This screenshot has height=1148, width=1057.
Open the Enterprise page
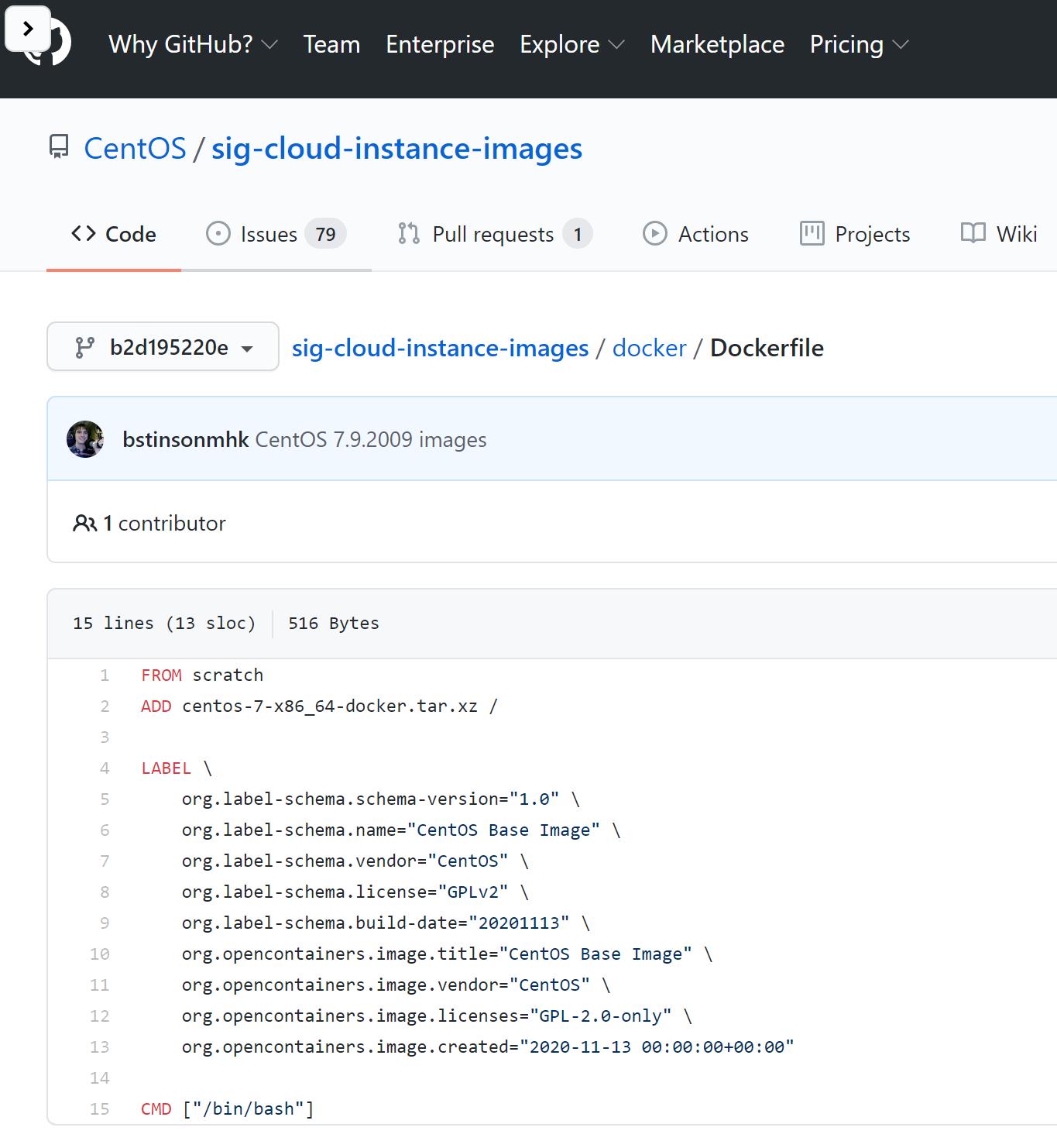pos(440,44)
